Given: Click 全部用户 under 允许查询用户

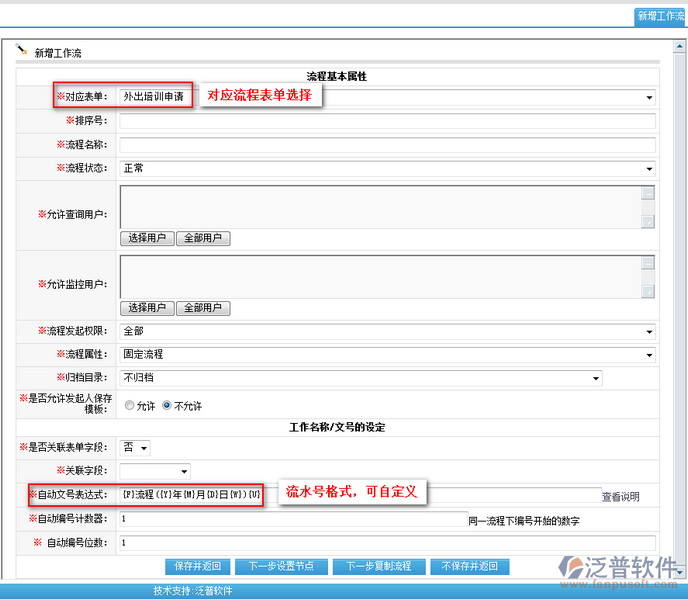Looking at the screenshot, I should pos(204,238).
